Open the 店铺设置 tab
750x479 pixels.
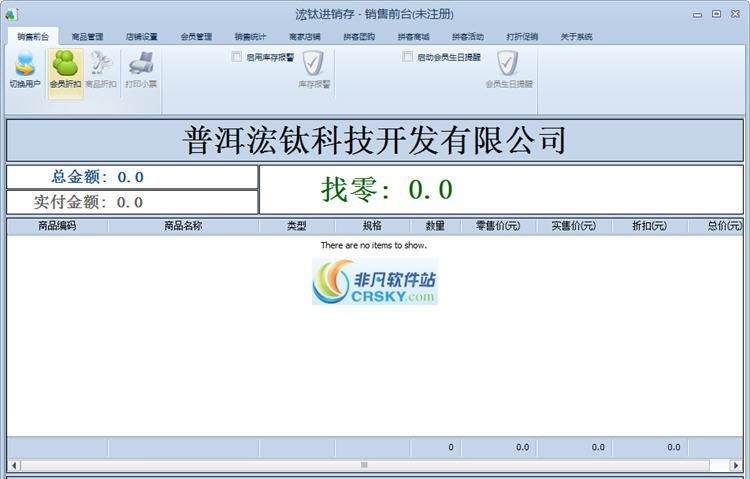[142, 36]
